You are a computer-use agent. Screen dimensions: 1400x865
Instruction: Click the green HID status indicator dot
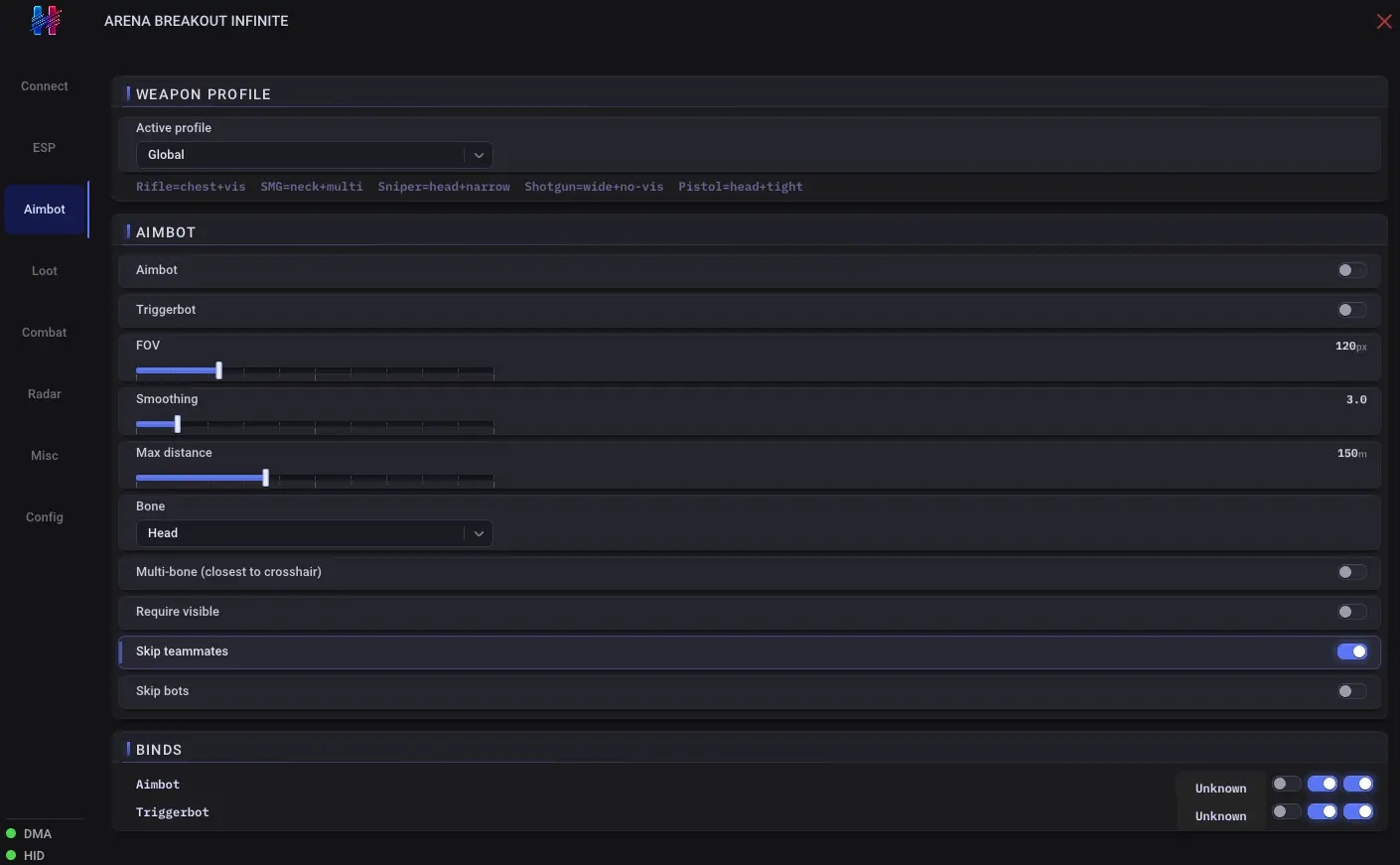point(11,856)
